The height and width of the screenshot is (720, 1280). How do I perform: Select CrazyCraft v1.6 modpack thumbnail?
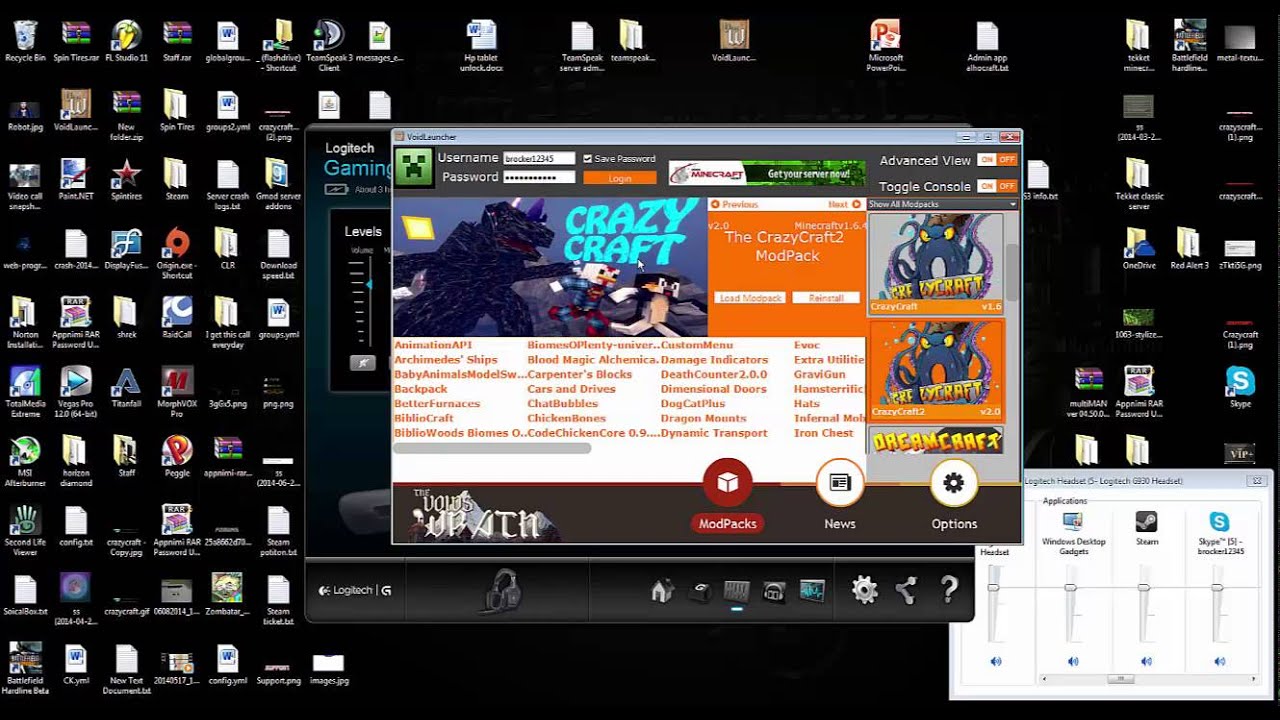(x=935, y=263)
